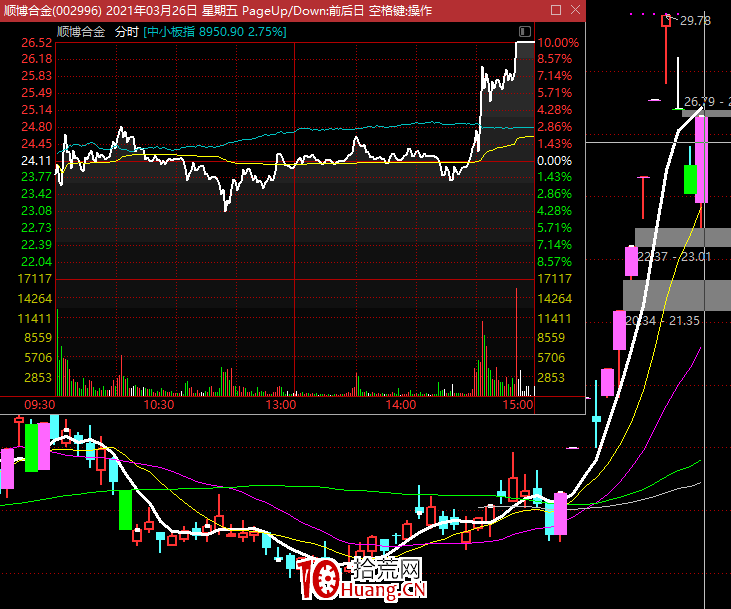The width and height of the screenshot is (731, 609).
Task: Click the price label 24.45 on the left axis
Action: pyautogui.click(x=37, y=144)
